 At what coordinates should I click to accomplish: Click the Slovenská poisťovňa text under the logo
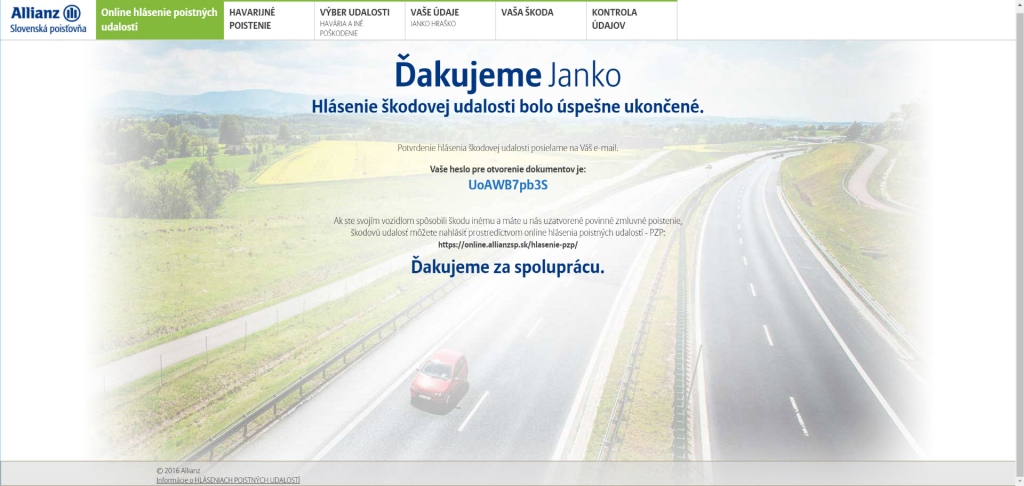[47, 29]
